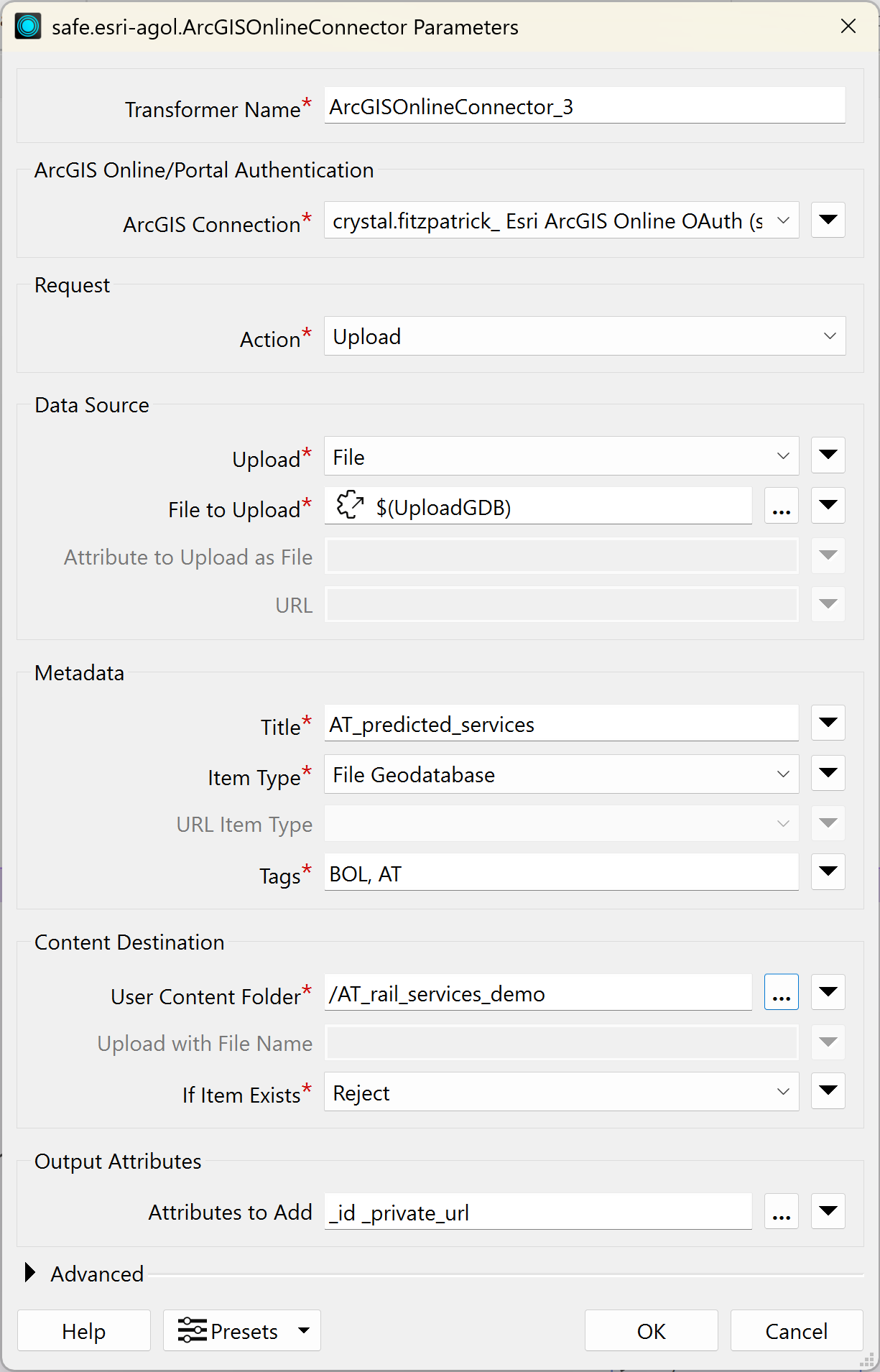Open the If Item Exists Reject dropdown
Image resolution: width=880 pixels, height=1372 pixels.
click(x=561, y=1092)
